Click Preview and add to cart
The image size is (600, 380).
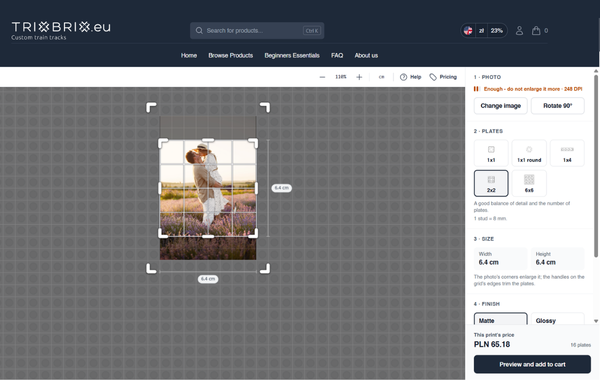(532, 364)
